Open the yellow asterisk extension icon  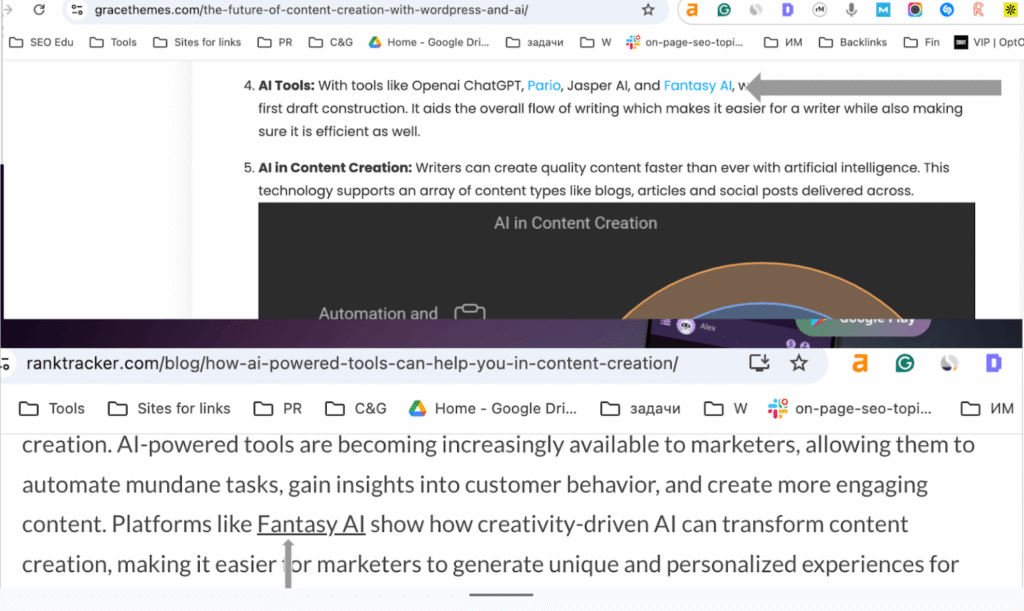click(x=1010, y=10)
